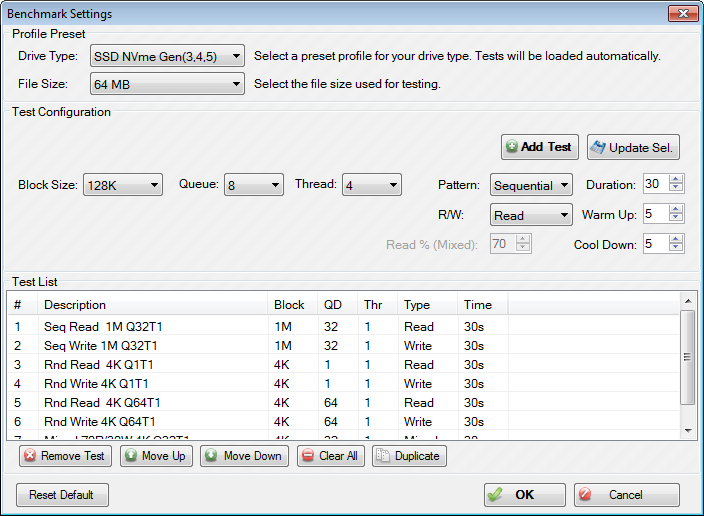Image resolution: width=704 pixels, height=516 pixels.
Task: Confirm settings with the OK button
Action: (x=524, y=495)
